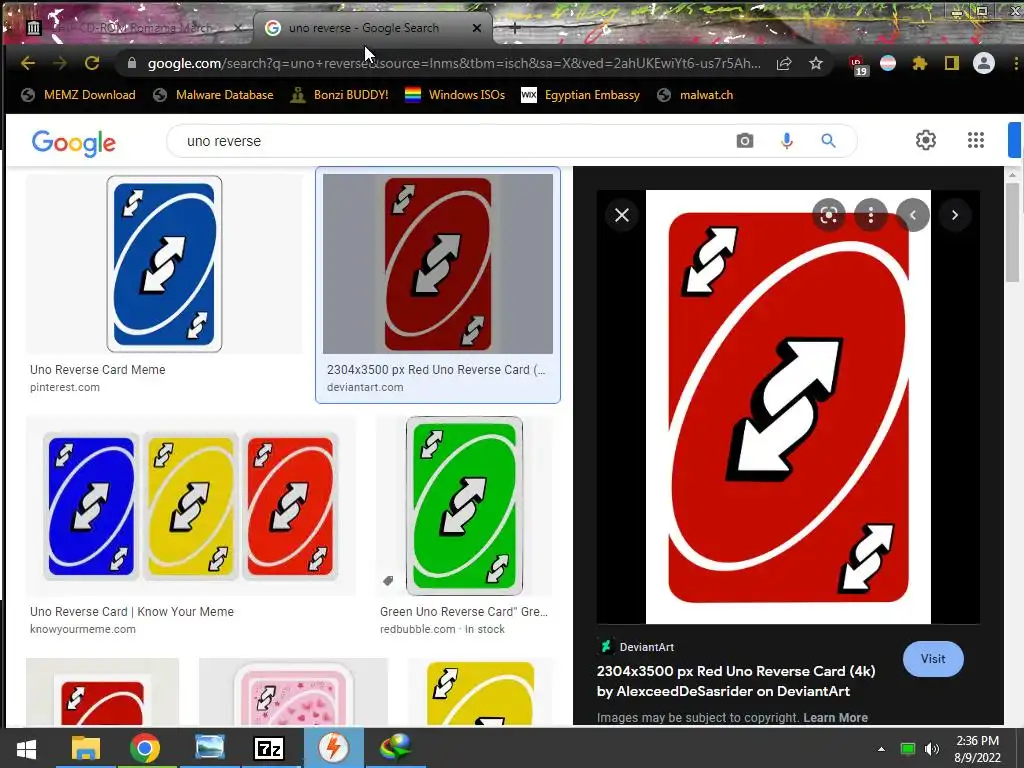Image resolution: width=1024 pixels, height=768 pixels.
Task: Reload the page with the refresh icon
Action: point(92,63)
